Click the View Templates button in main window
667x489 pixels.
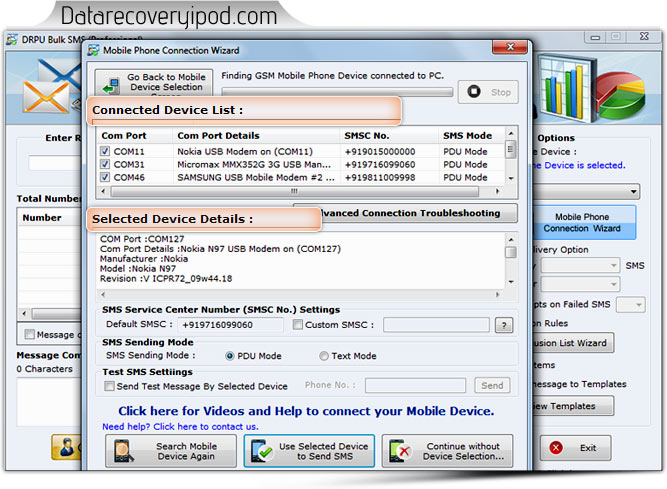point(572,406)
